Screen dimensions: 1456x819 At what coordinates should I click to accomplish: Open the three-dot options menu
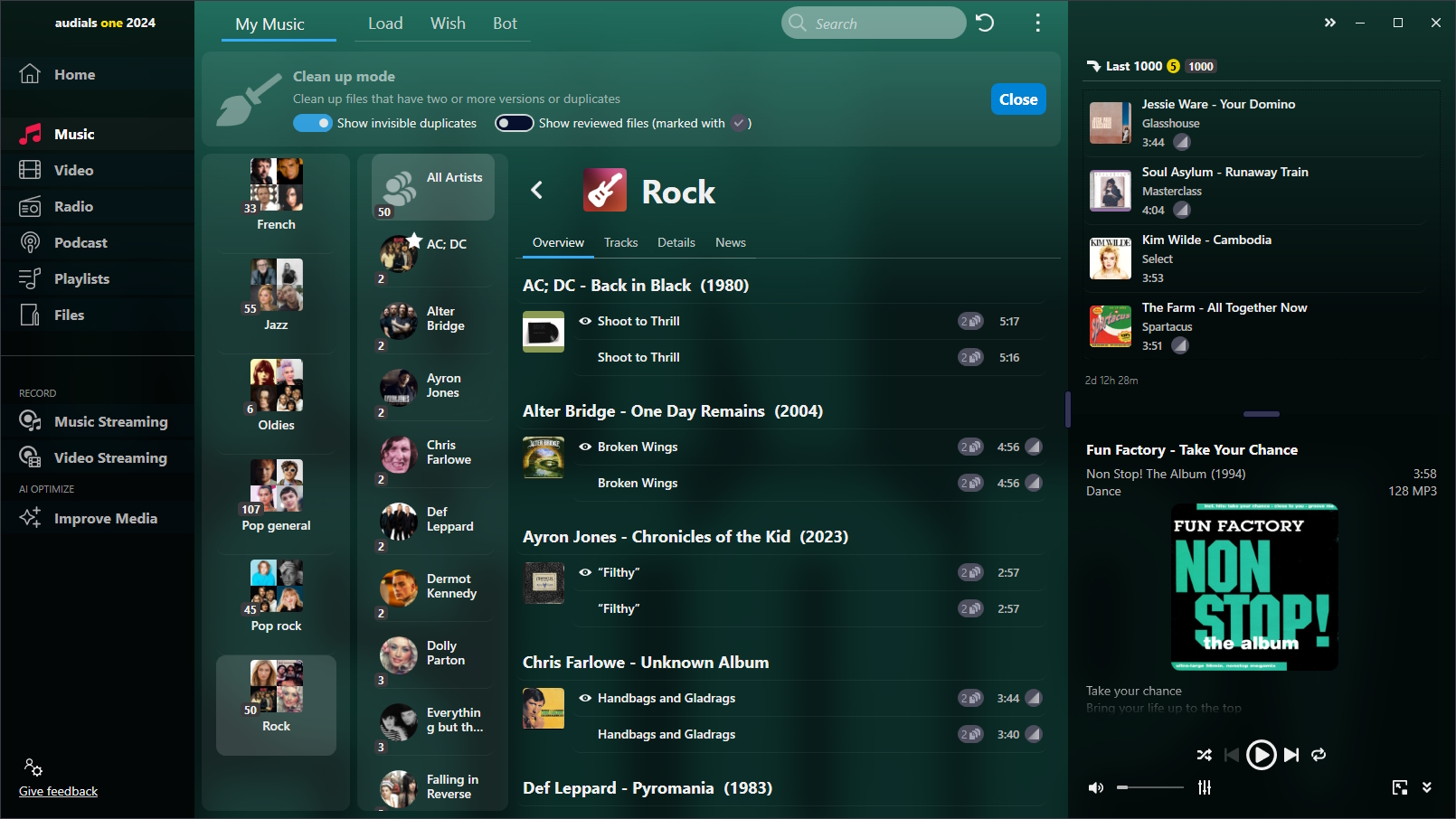point(1037,24)
